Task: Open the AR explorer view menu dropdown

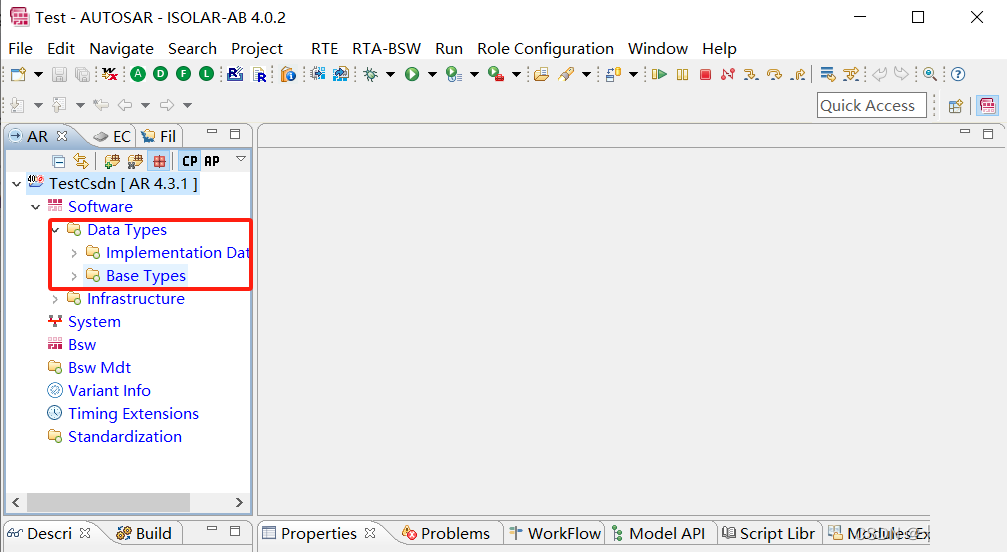Action: 240,159
